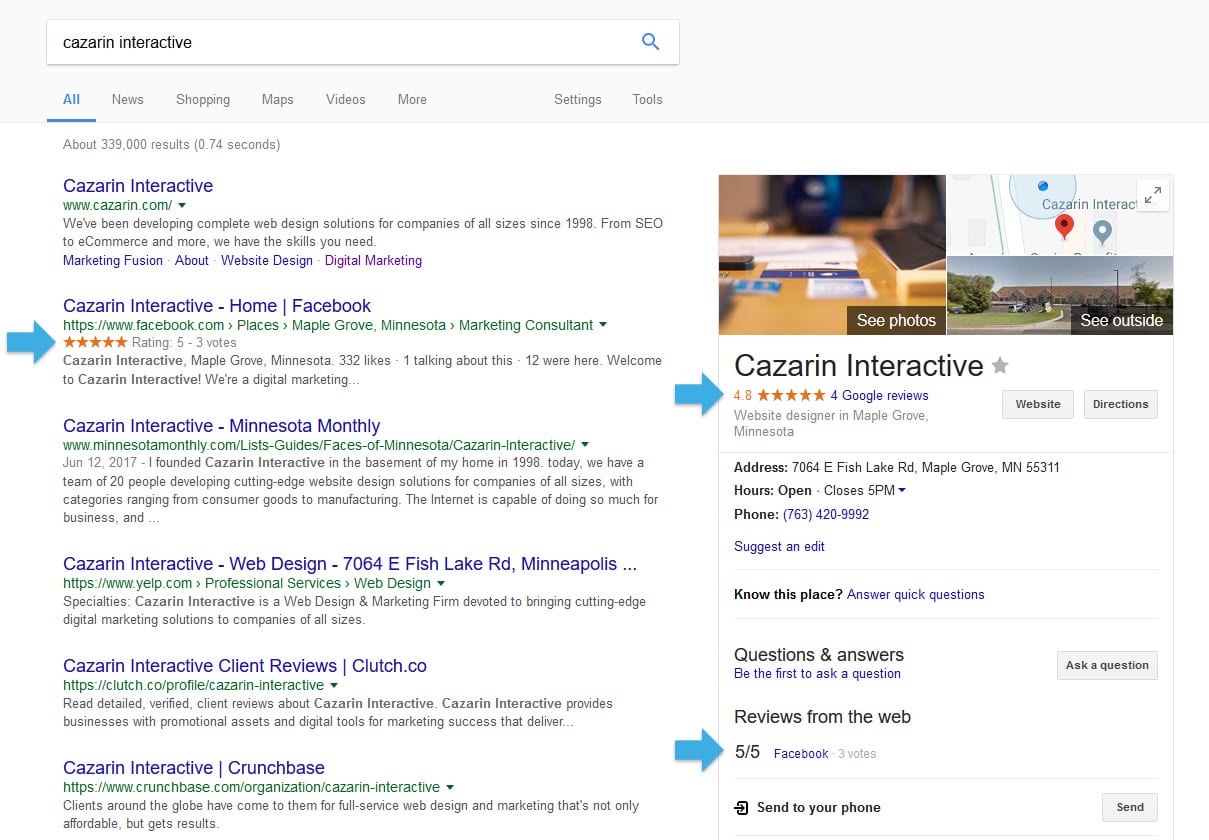The image size is (1209, 840).
Task: Open dropdown arrow for the Yelp result URL
Action: (440, 583)
